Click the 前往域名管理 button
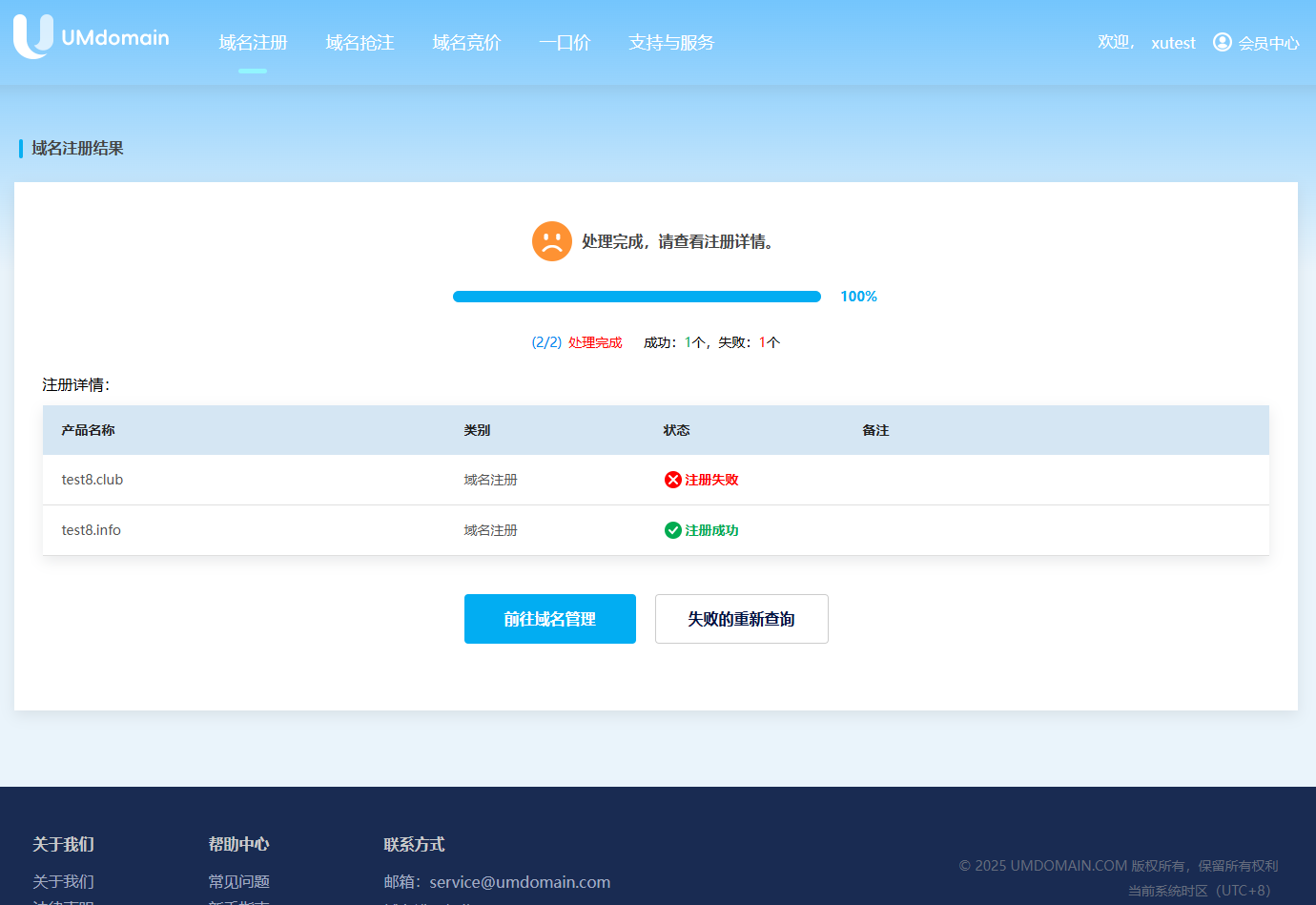 549,619
